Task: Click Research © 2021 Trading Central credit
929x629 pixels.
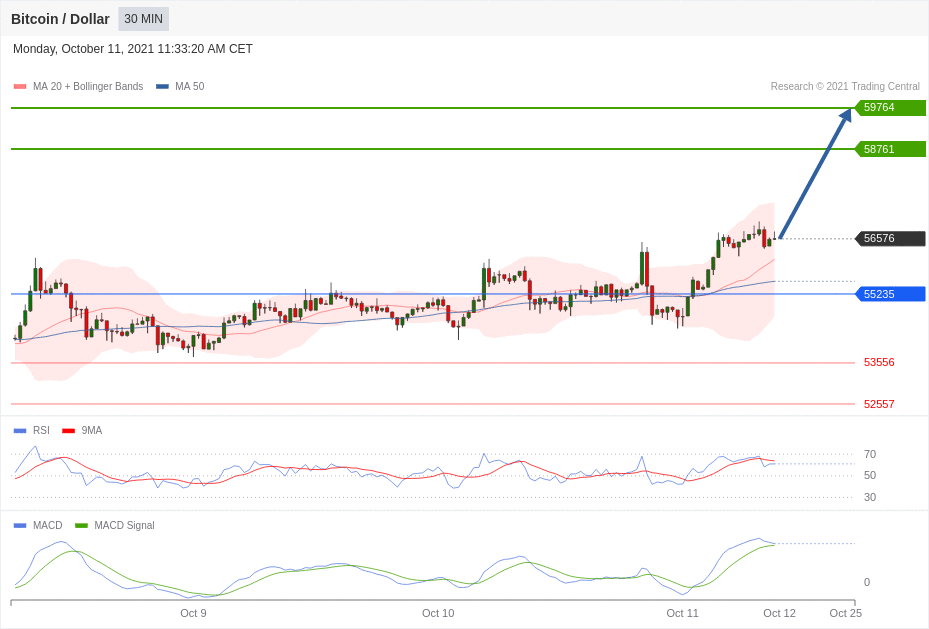Action: 845,86
